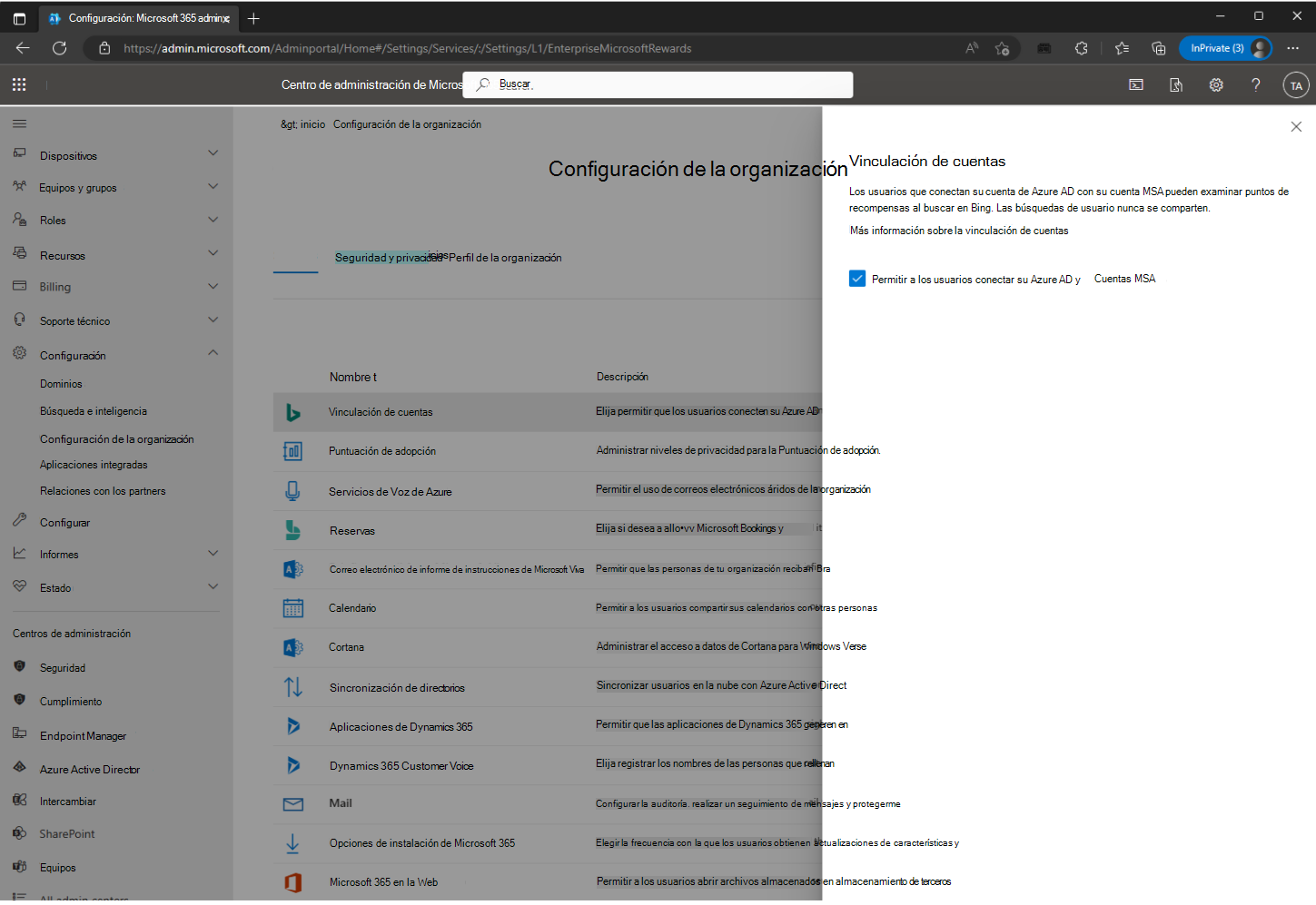
Task: Click the Bookings icon beside Reservas
Action: click(x=292, y=530)
